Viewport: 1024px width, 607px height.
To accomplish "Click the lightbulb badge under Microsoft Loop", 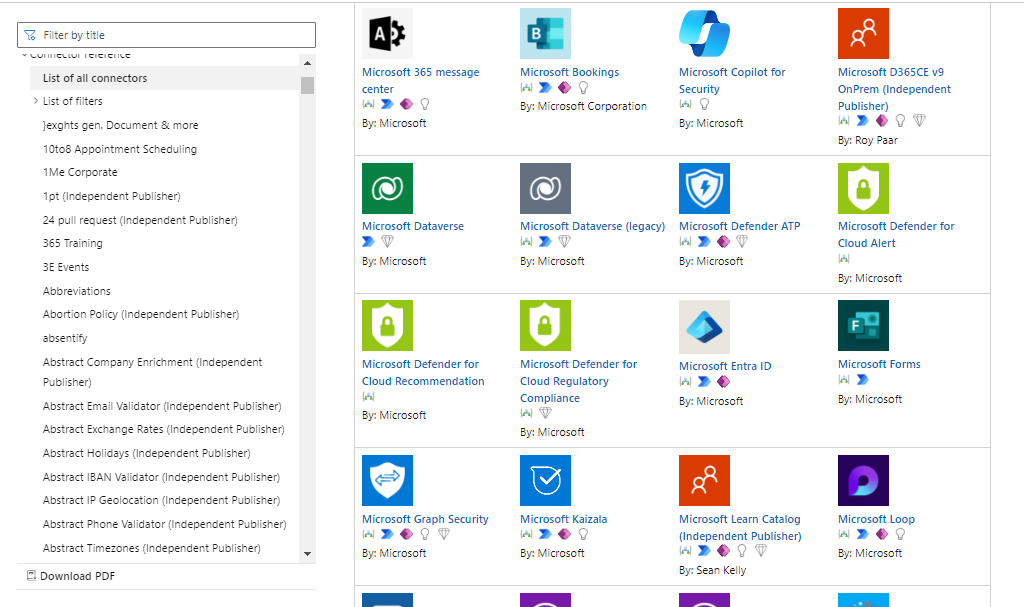I will point(901,534).
